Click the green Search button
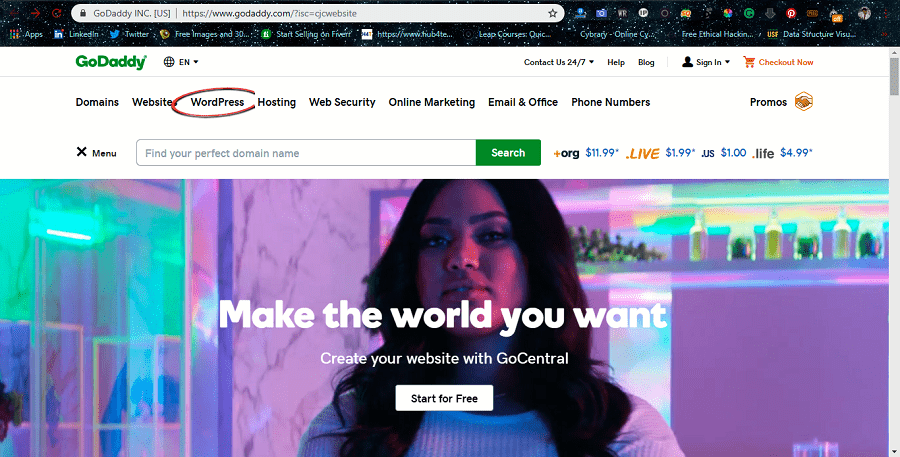Image resolution: width=900 pixels, height=457 pixels. (x=508, y=153)
